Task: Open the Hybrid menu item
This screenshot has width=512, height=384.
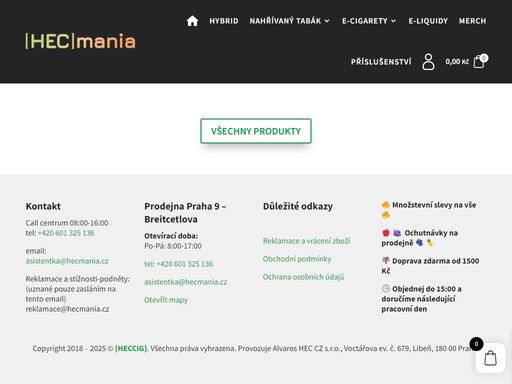Action: coord(224,21)
